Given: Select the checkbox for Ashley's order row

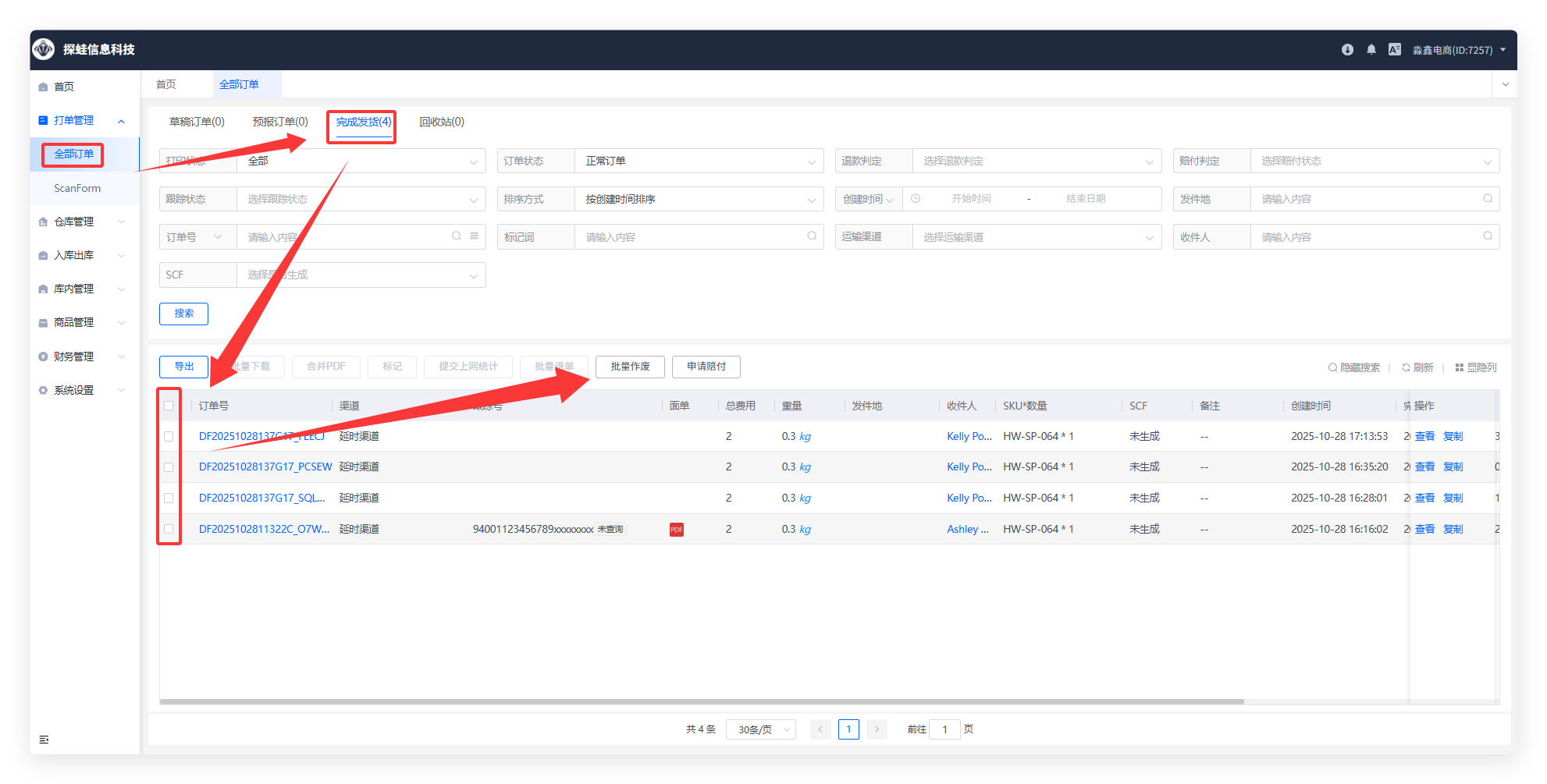Looking at the screenshot, I should pos(169,529).
